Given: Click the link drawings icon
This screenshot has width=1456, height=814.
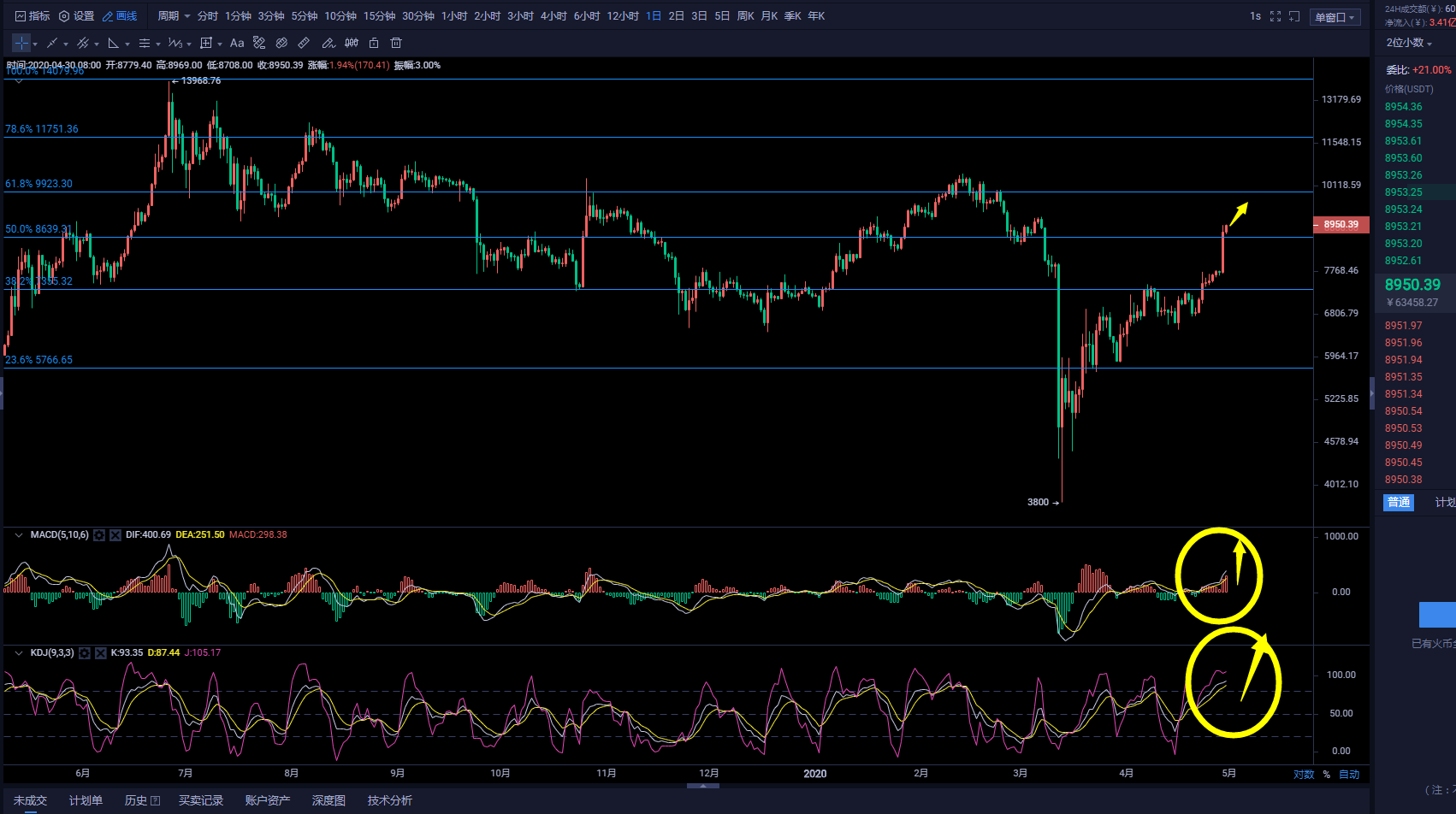Looking at the screenshot, I should 281,43.
